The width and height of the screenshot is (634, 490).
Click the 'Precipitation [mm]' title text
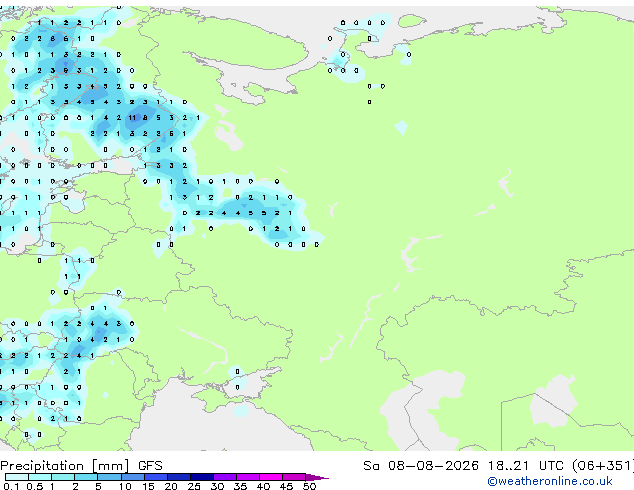click(x=65, y=466)
